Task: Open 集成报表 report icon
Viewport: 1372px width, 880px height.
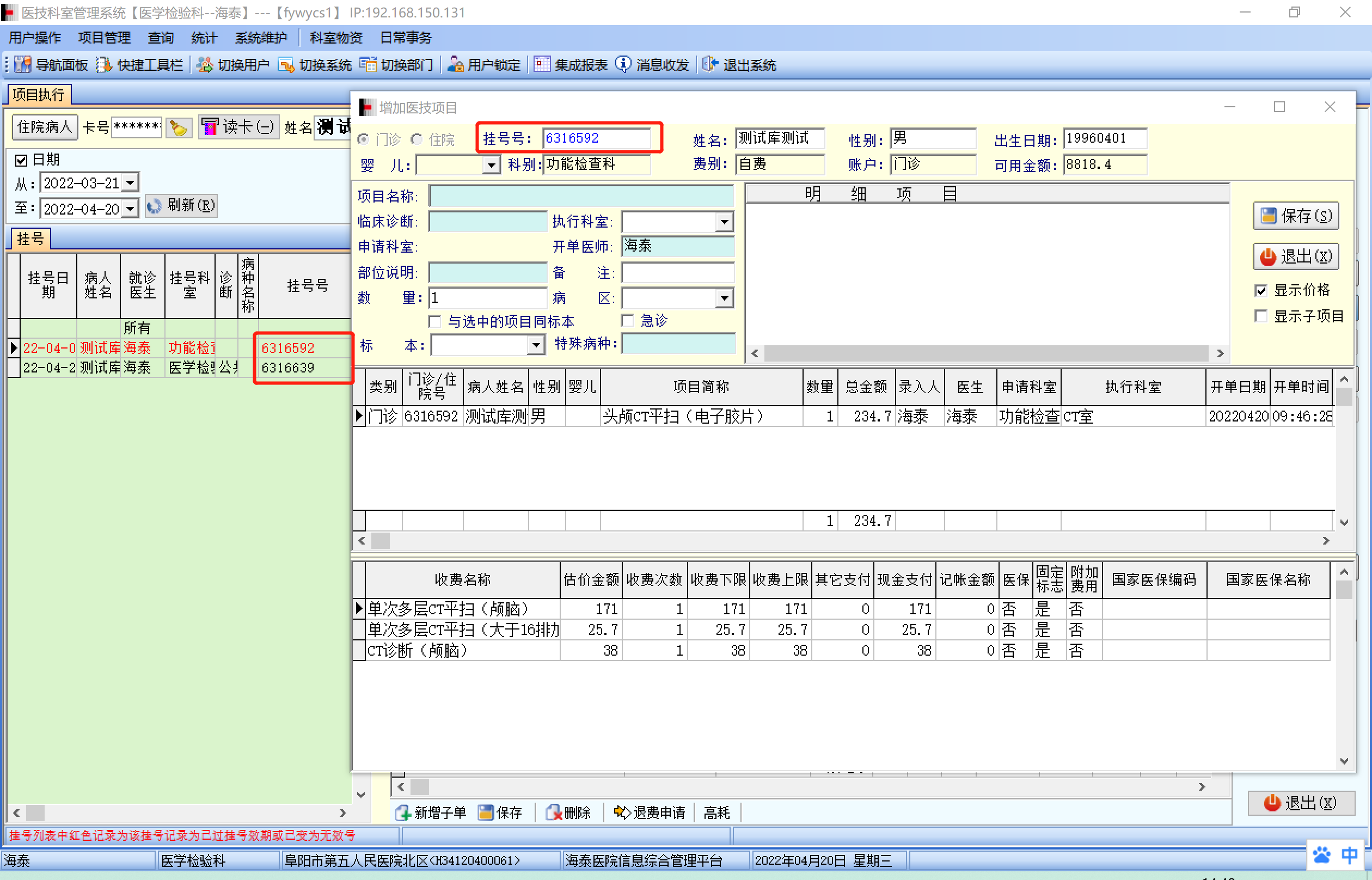Action: (x=542, y=65)
